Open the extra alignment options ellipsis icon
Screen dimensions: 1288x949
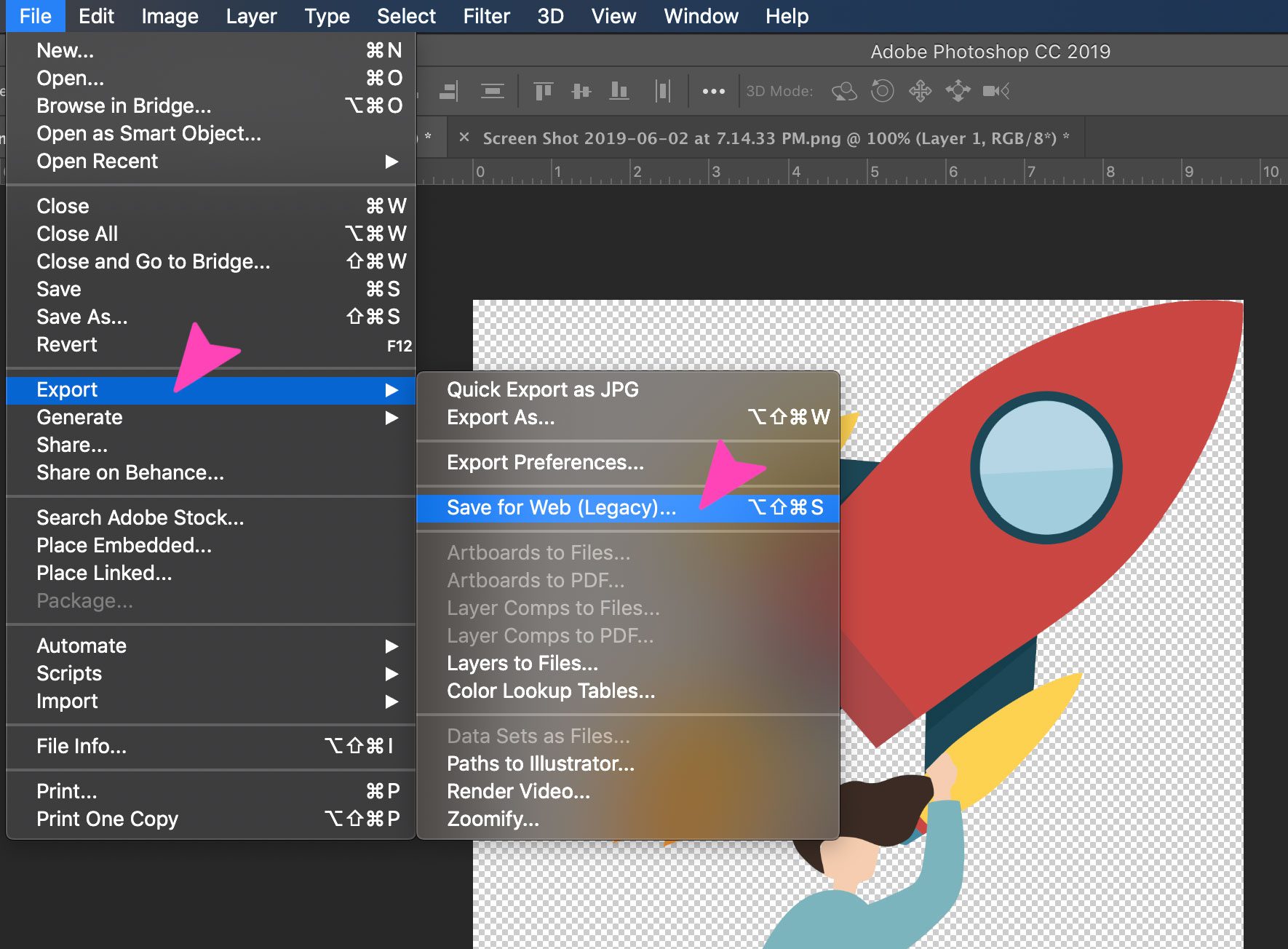pyautogui.click(x=714, y=91)
